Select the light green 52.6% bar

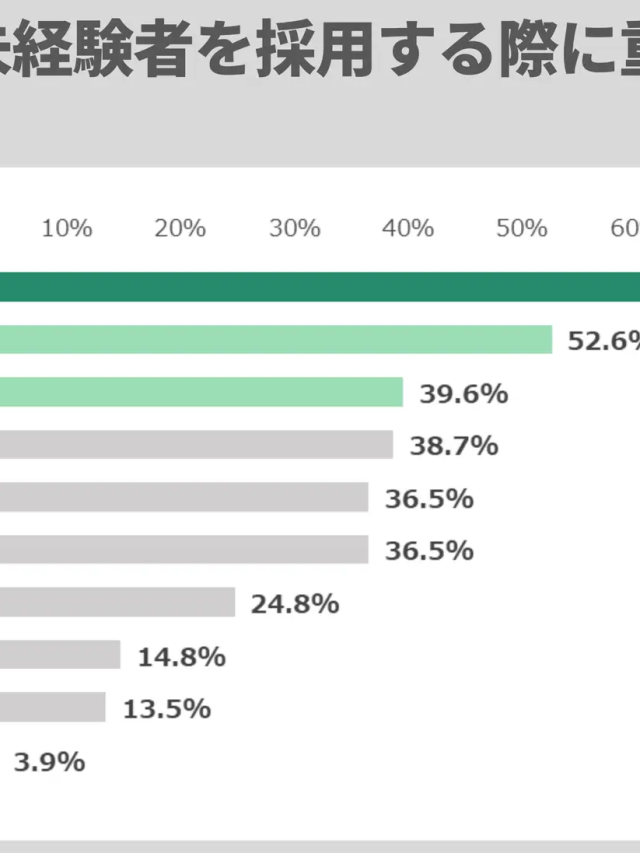pyautogui.click(x=276, y=339)
